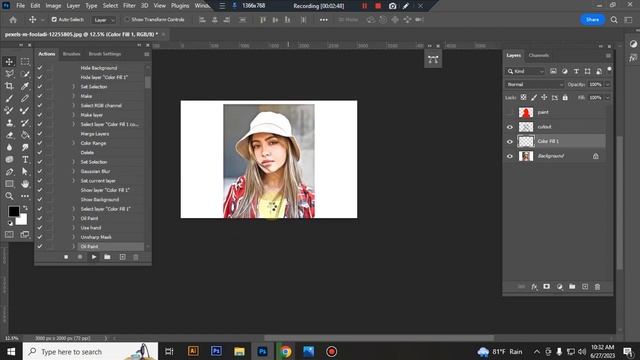Select the Move tool in the toolbox

click(x=9, y=62)
